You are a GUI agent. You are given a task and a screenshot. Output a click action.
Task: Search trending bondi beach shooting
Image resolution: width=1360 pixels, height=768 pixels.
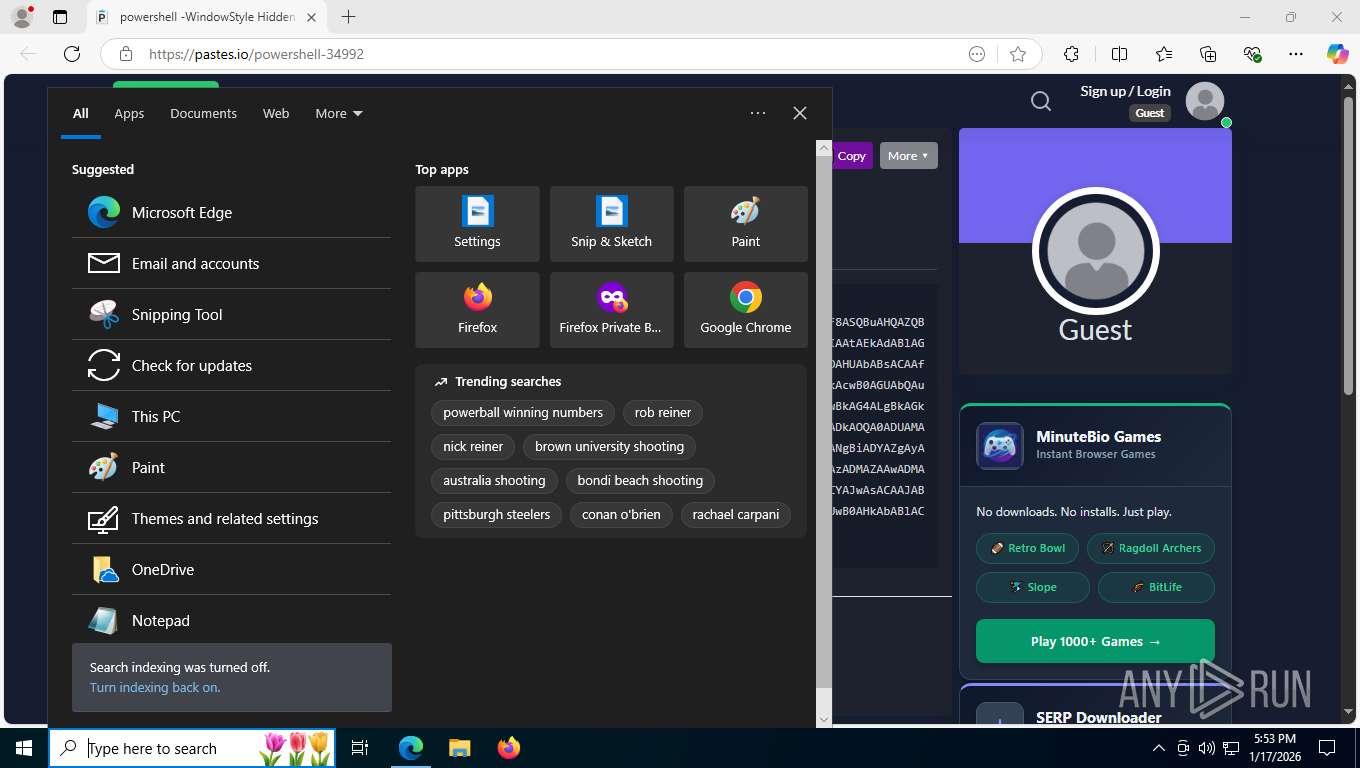[x=640, y=480]
